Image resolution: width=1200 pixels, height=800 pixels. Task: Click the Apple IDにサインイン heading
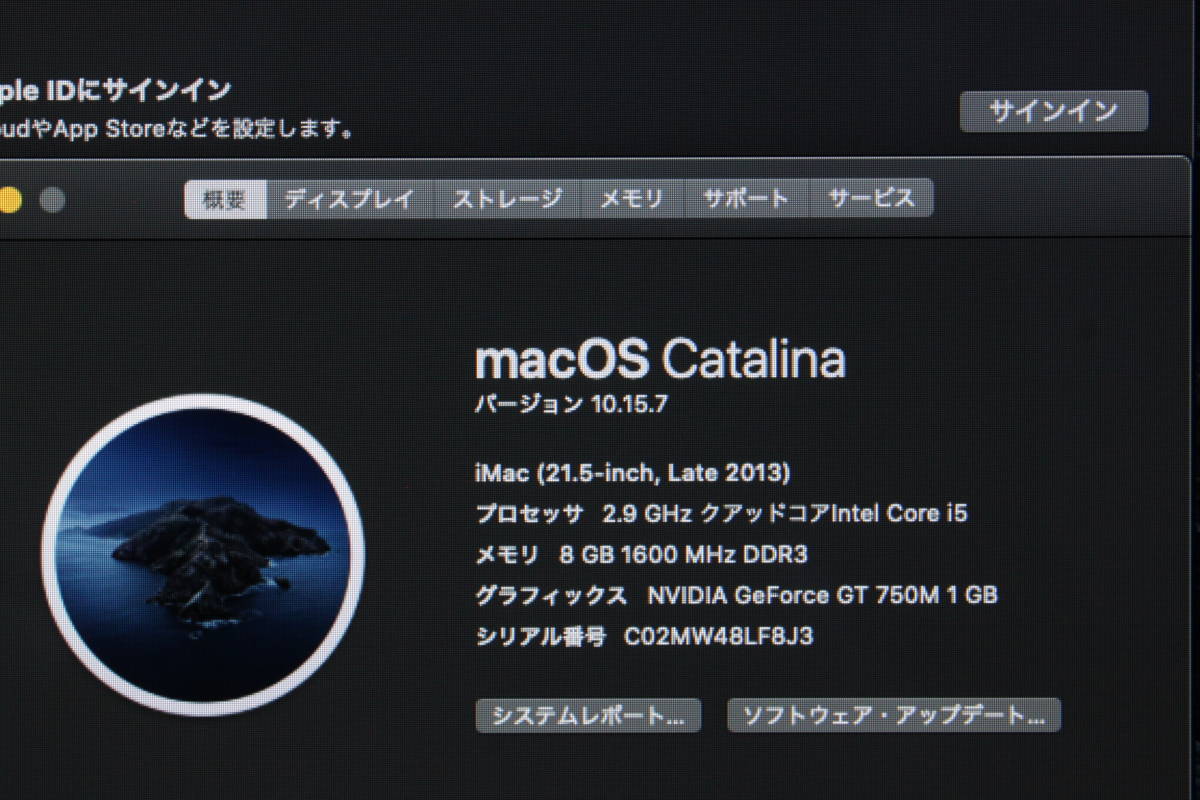tap(116, 91)
